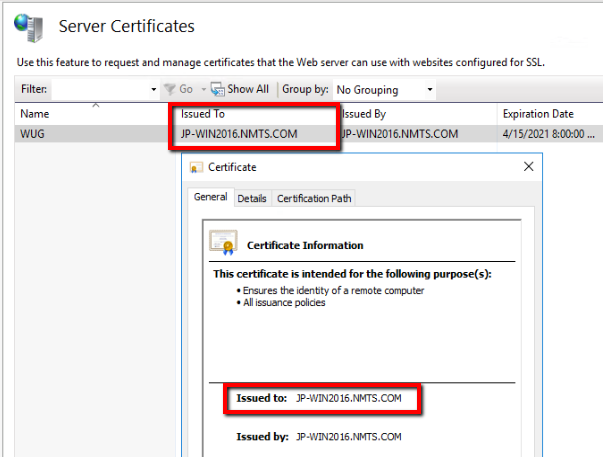Click the Certificate Information ribbon icon
Screen dimensions: 603x457
[223, 243]
